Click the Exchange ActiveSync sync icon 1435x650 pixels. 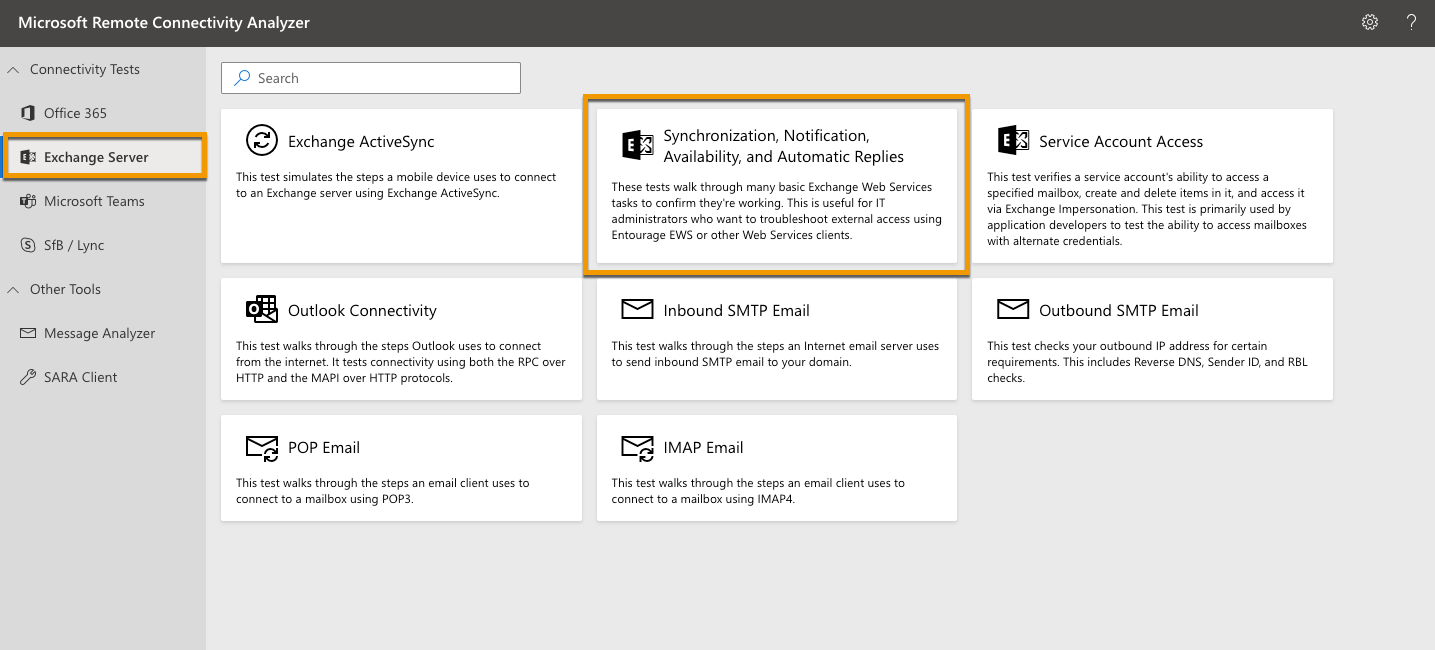tap(262, 141)
